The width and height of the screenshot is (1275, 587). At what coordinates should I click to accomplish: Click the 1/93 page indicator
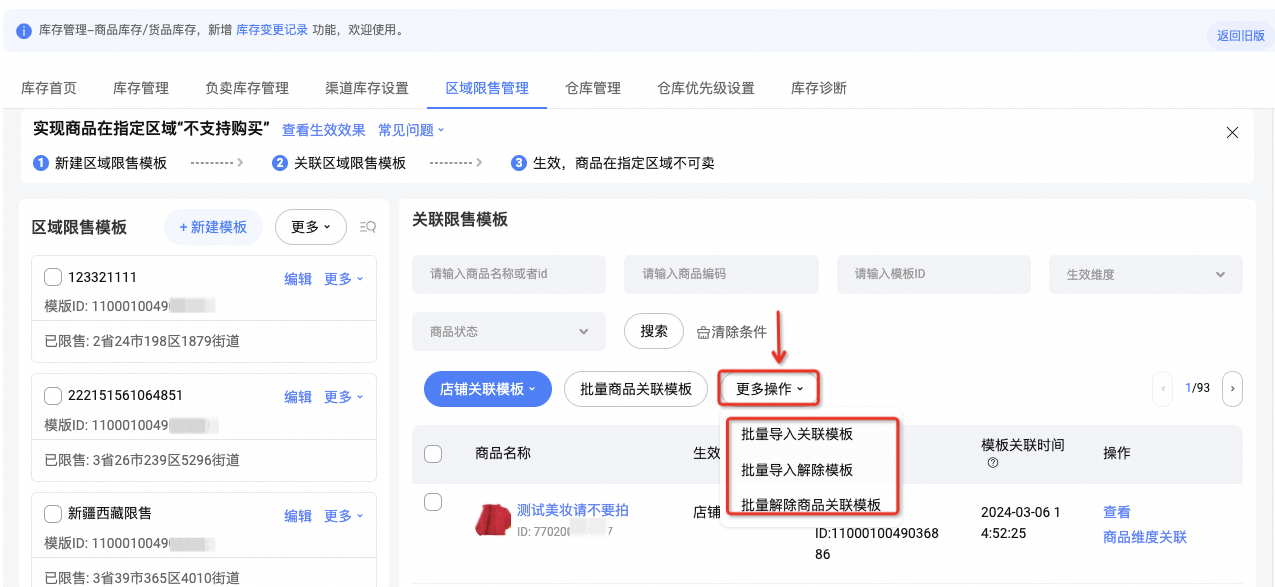[1197, 388]
